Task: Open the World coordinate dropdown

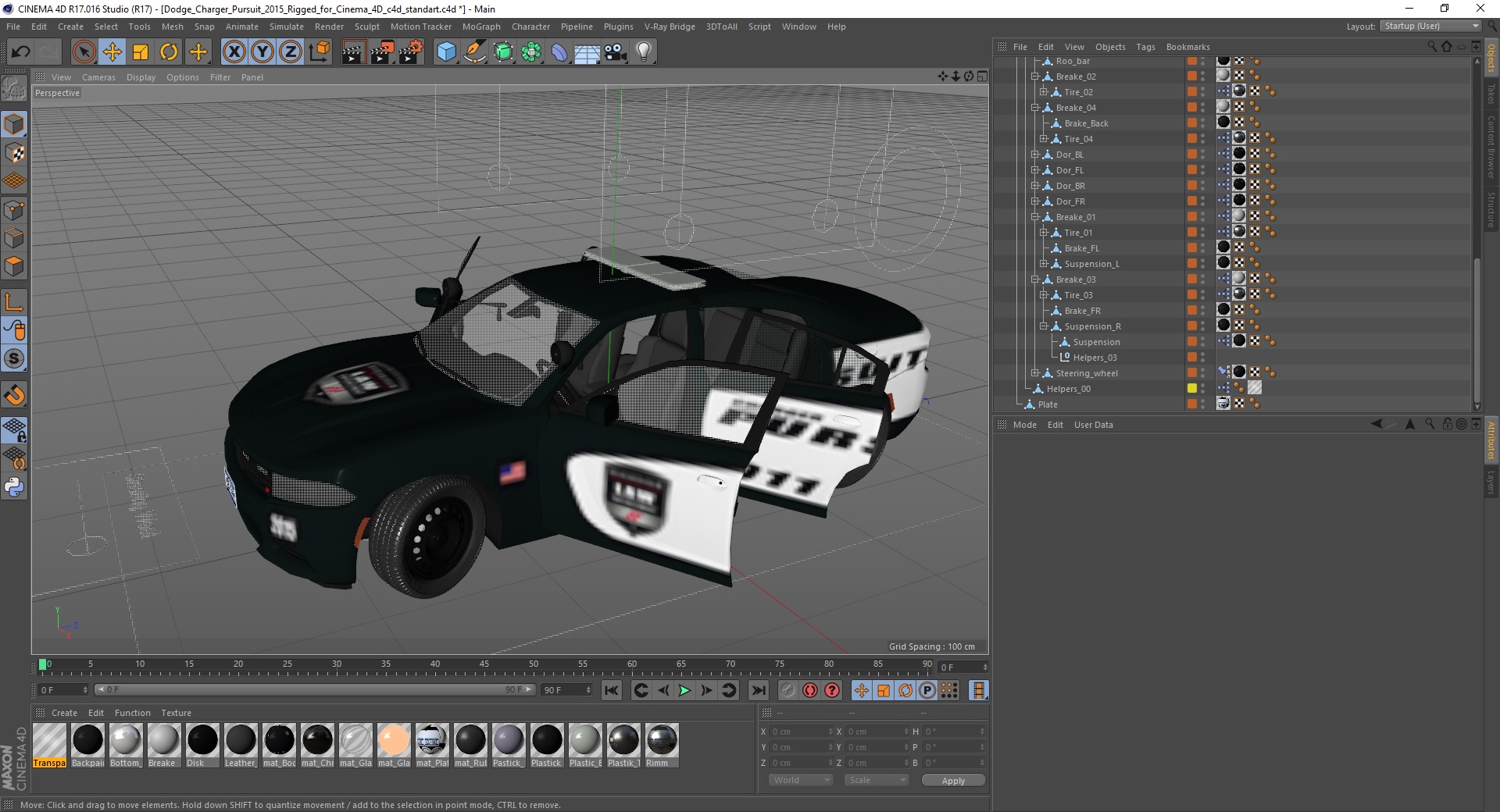Action: (801, 780)
